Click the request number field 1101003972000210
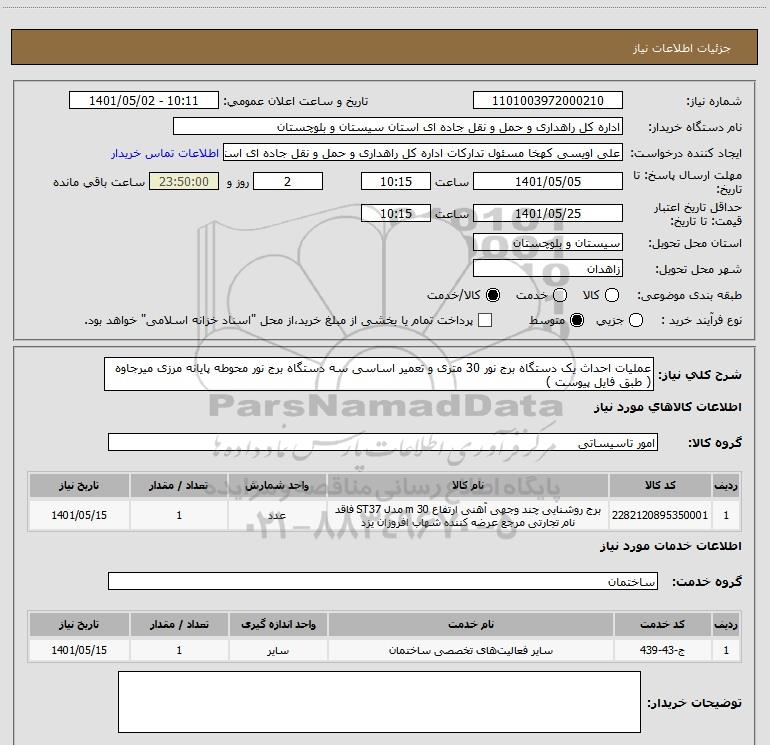770x745 pixels. (548, 100)
